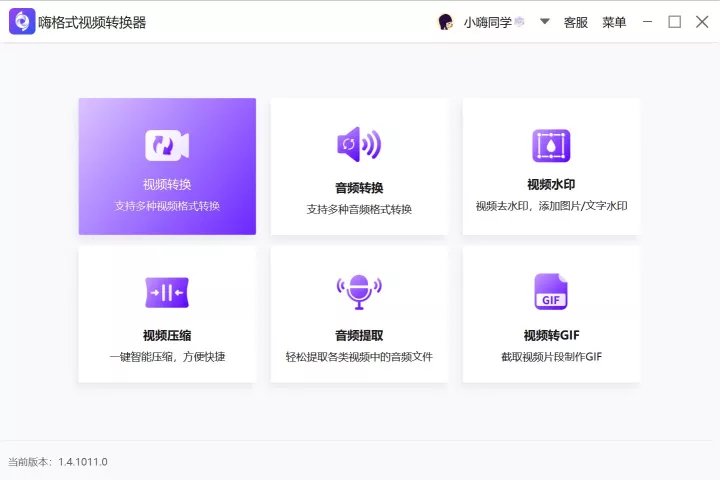Select the 视频水印 card title
This screenshot has height=480, width=720.
pos(551,184)
